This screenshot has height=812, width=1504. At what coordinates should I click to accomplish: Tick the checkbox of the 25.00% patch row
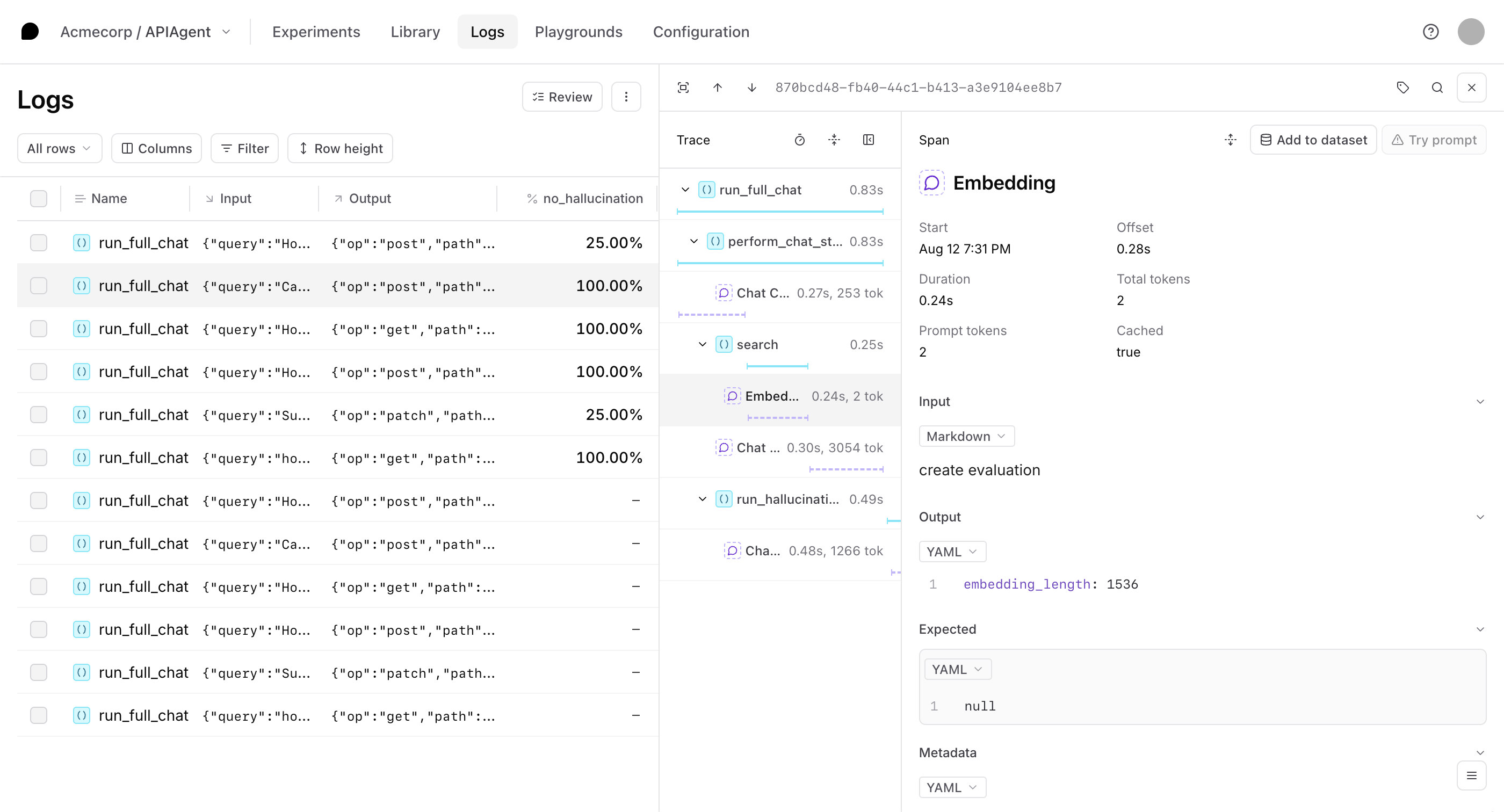click(x=39, y=415)
